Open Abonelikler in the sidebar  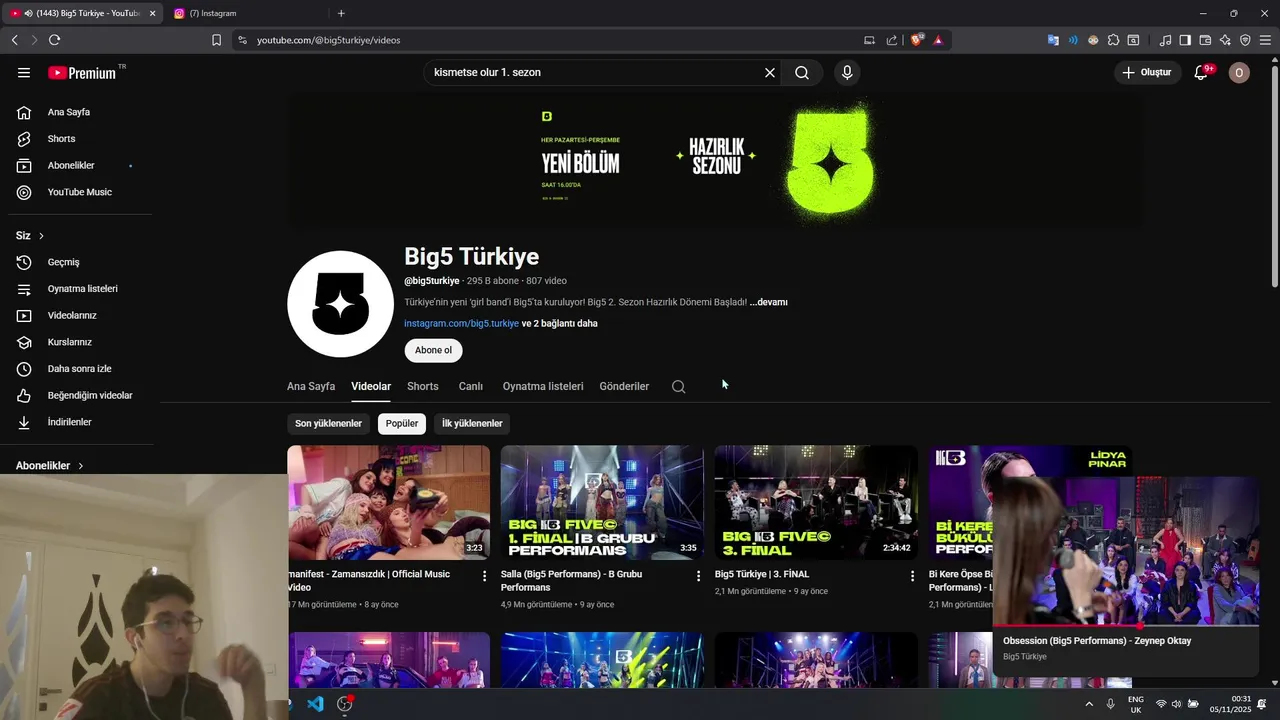tap(80, 165)
